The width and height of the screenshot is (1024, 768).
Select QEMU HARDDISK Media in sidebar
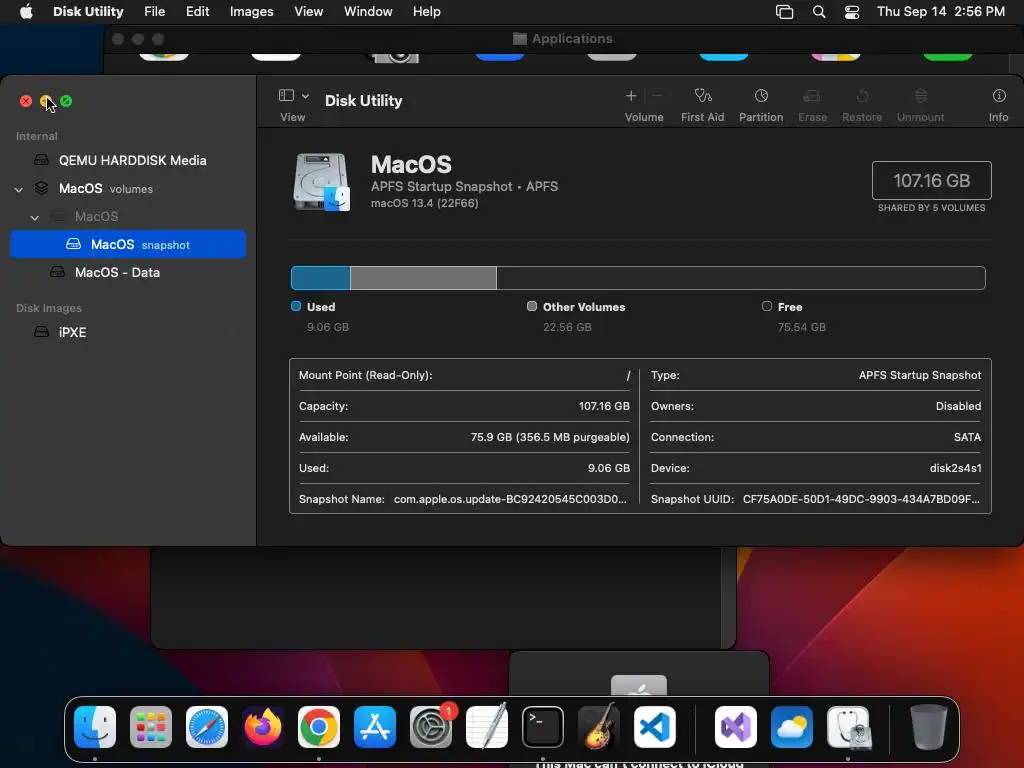pos(128,160)
